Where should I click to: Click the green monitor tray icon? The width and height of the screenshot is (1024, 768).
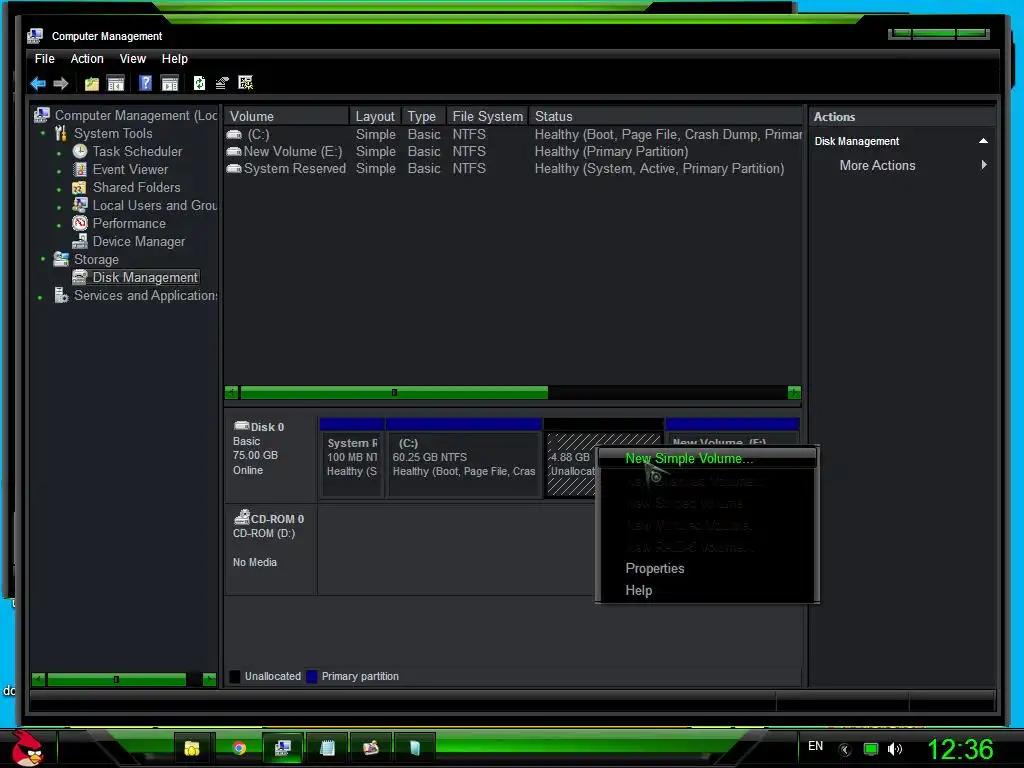click(871, 749)
